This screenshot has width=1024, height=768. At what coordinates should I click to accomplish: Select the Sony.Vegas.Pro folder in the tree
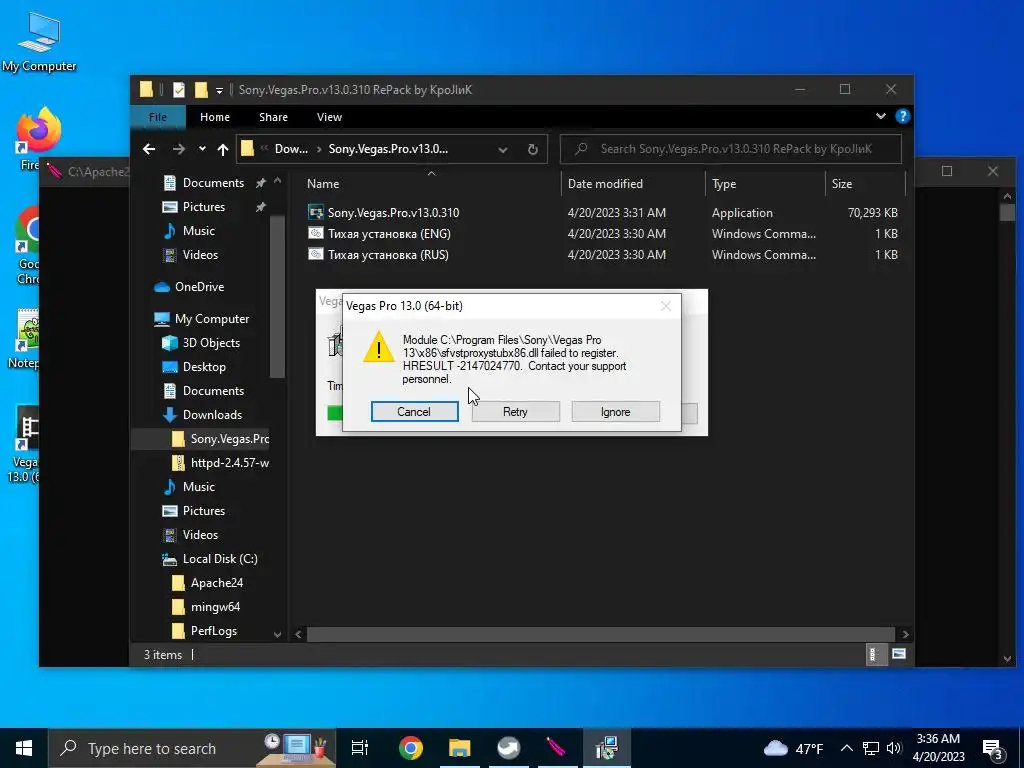[x=229, y=439]
